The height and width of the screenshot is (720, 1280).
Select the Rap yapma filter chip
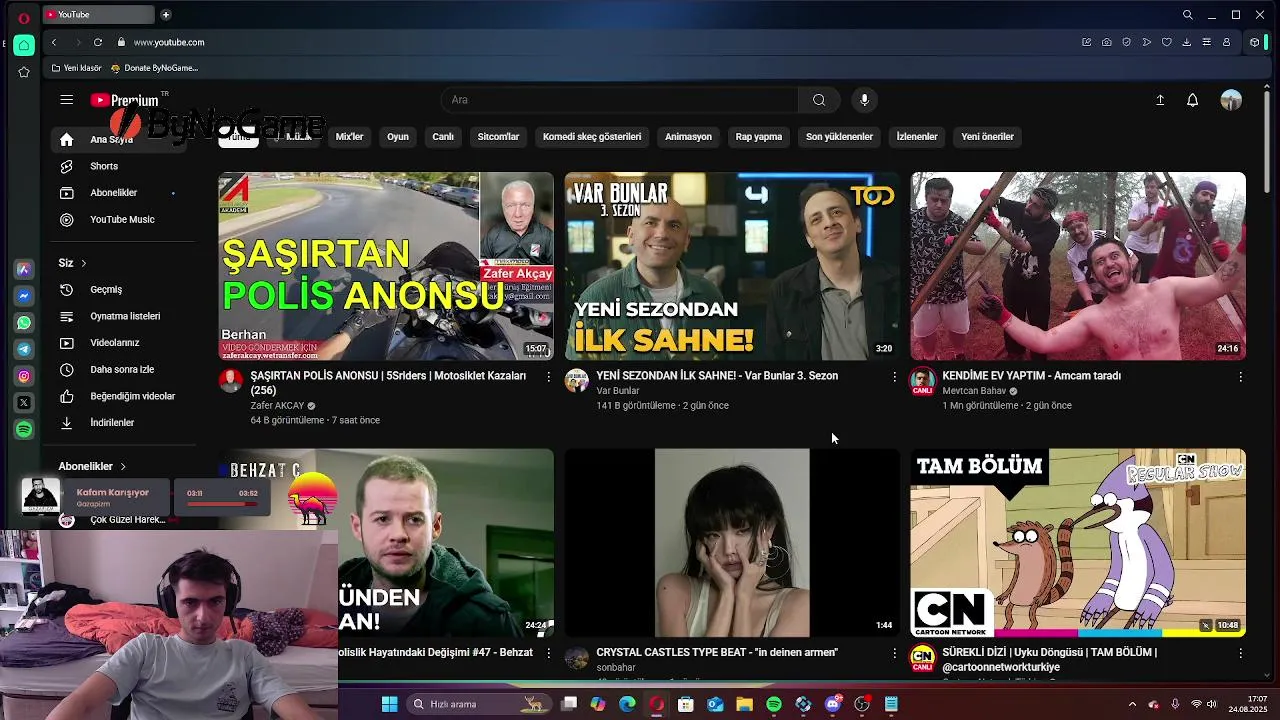tap(759, 137)
